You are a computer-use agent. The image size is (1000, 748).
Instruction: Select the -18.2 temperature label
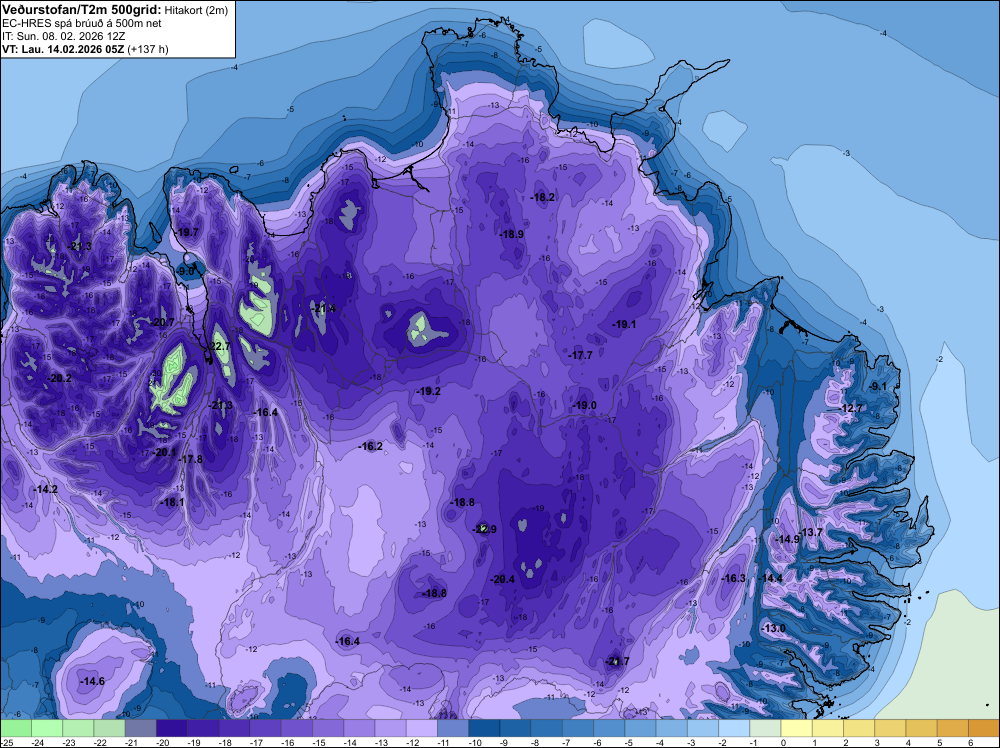(543, 197)
